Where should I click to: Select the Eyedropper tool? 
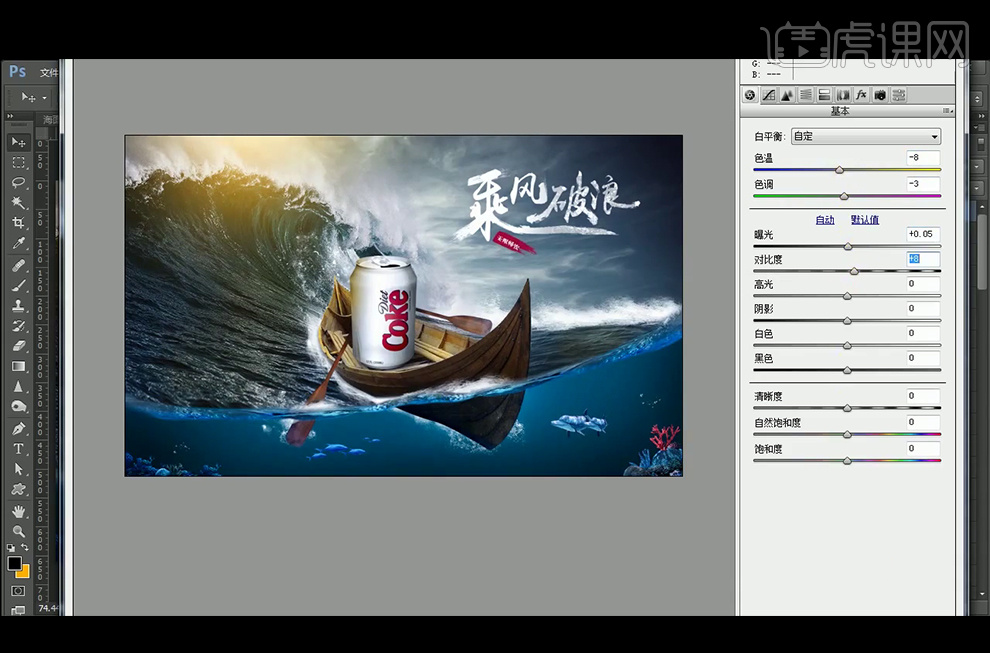point(18,243)
